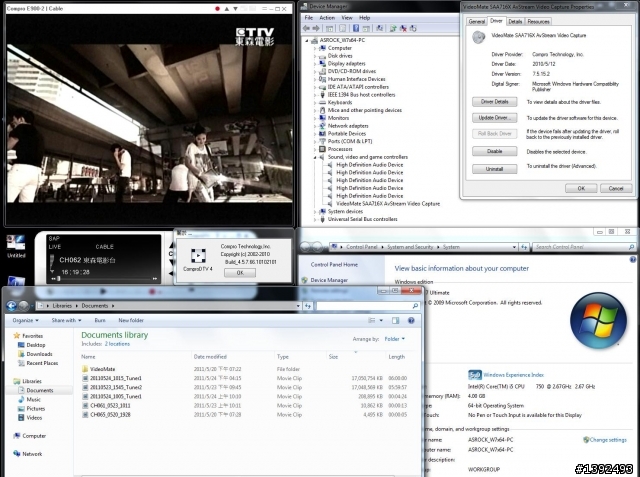Sort by the Date modified column header
Screen dimensions: 640x477
[210, 357]
